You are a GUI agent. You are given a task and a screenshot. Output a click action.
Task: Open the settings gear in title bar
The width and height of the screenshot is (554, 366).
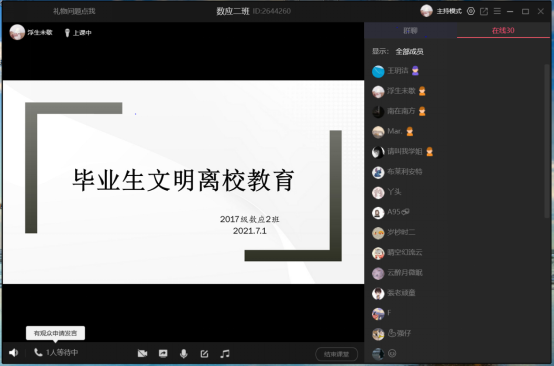[471, 11]
